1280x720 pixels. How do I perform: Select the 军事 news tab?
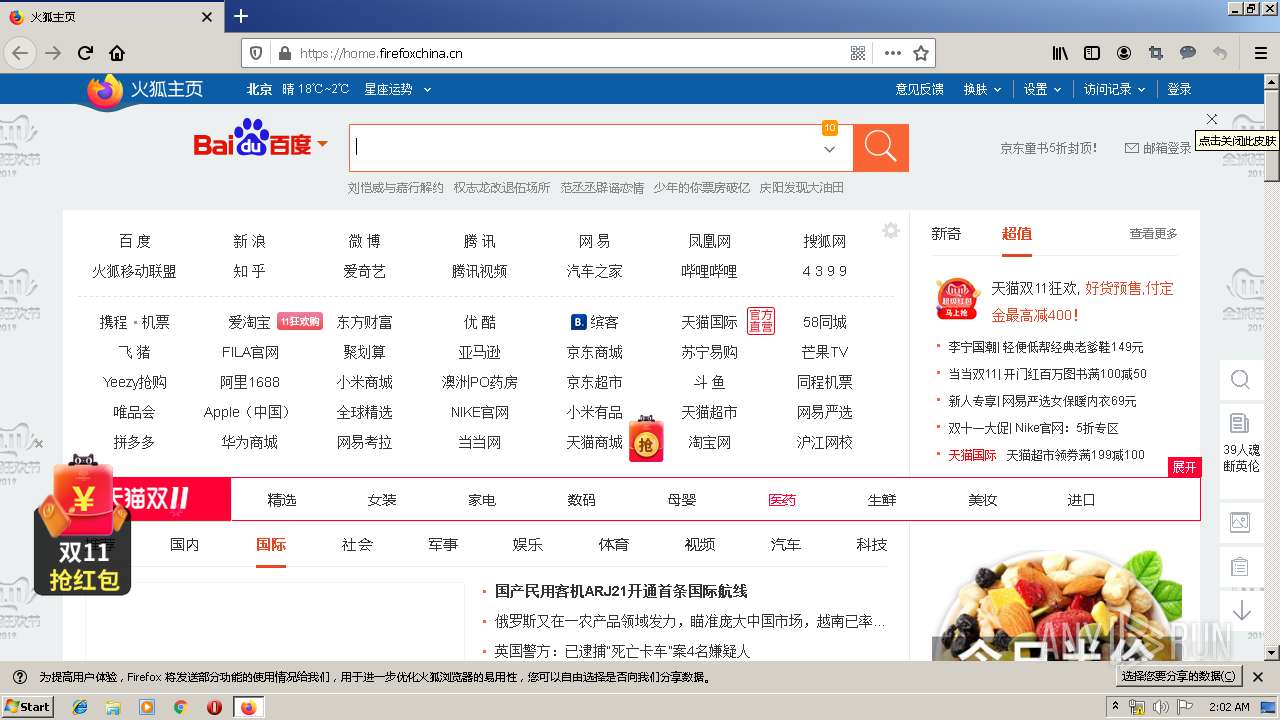coord(443,545)
